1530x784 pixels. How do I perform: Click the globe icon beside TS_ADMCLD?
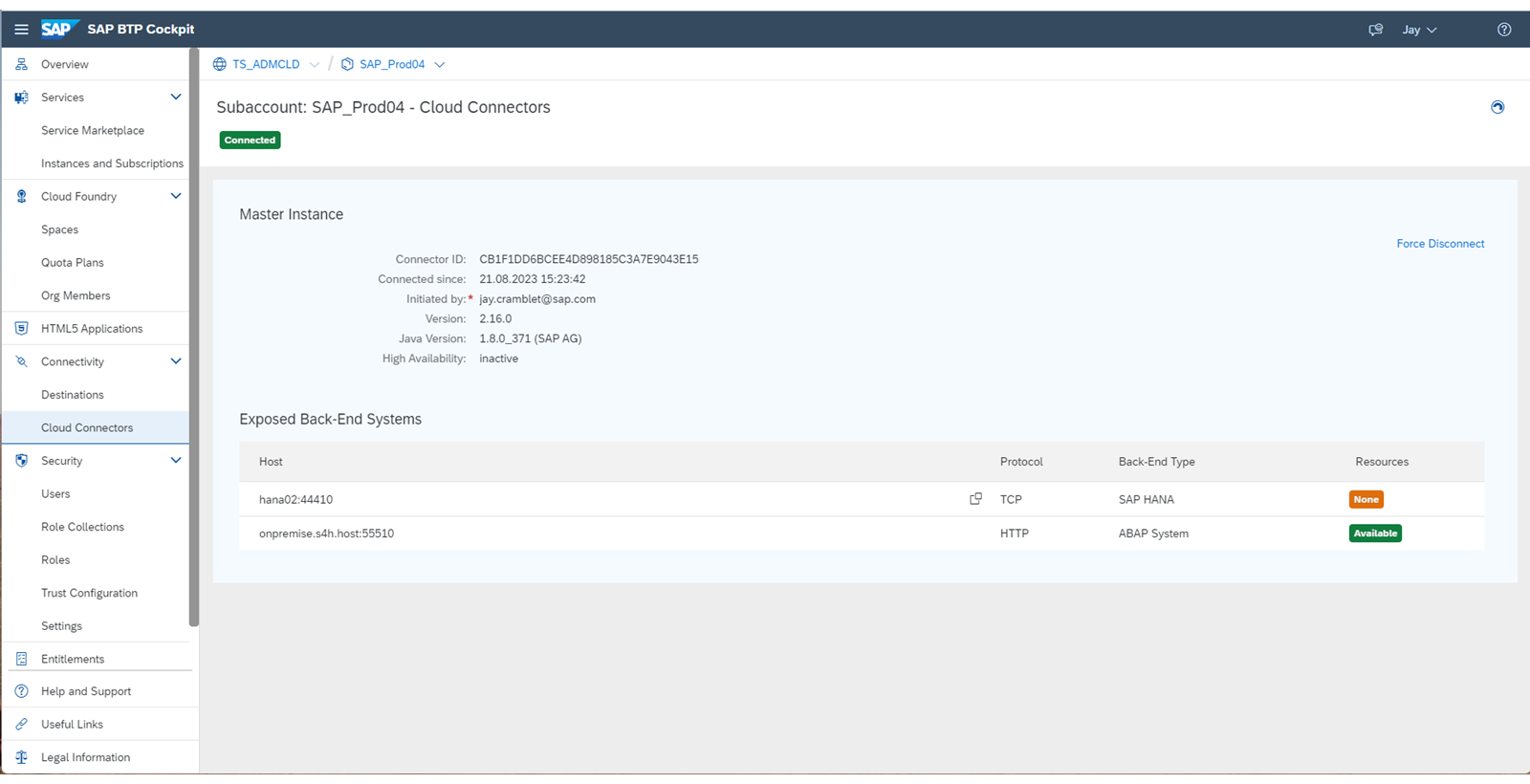(x=220, y=64)
